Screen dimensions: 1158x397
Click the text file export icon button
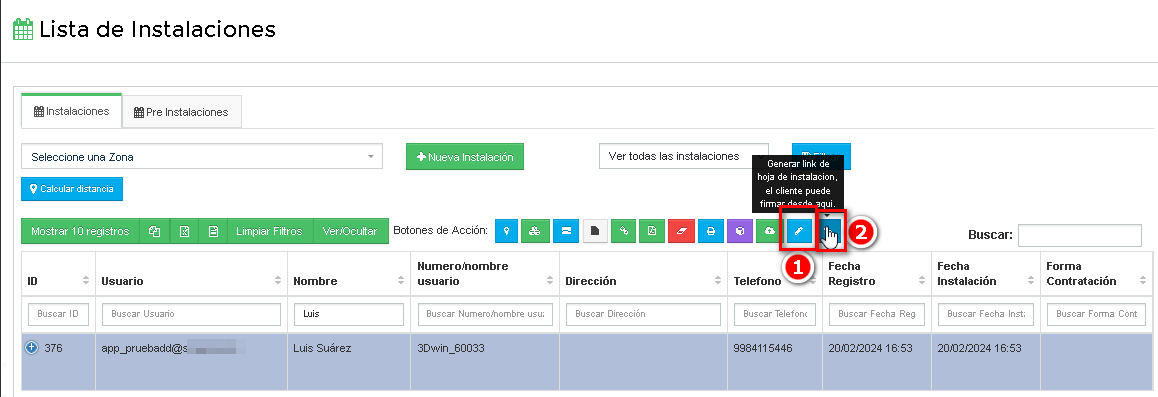point(213,231)
